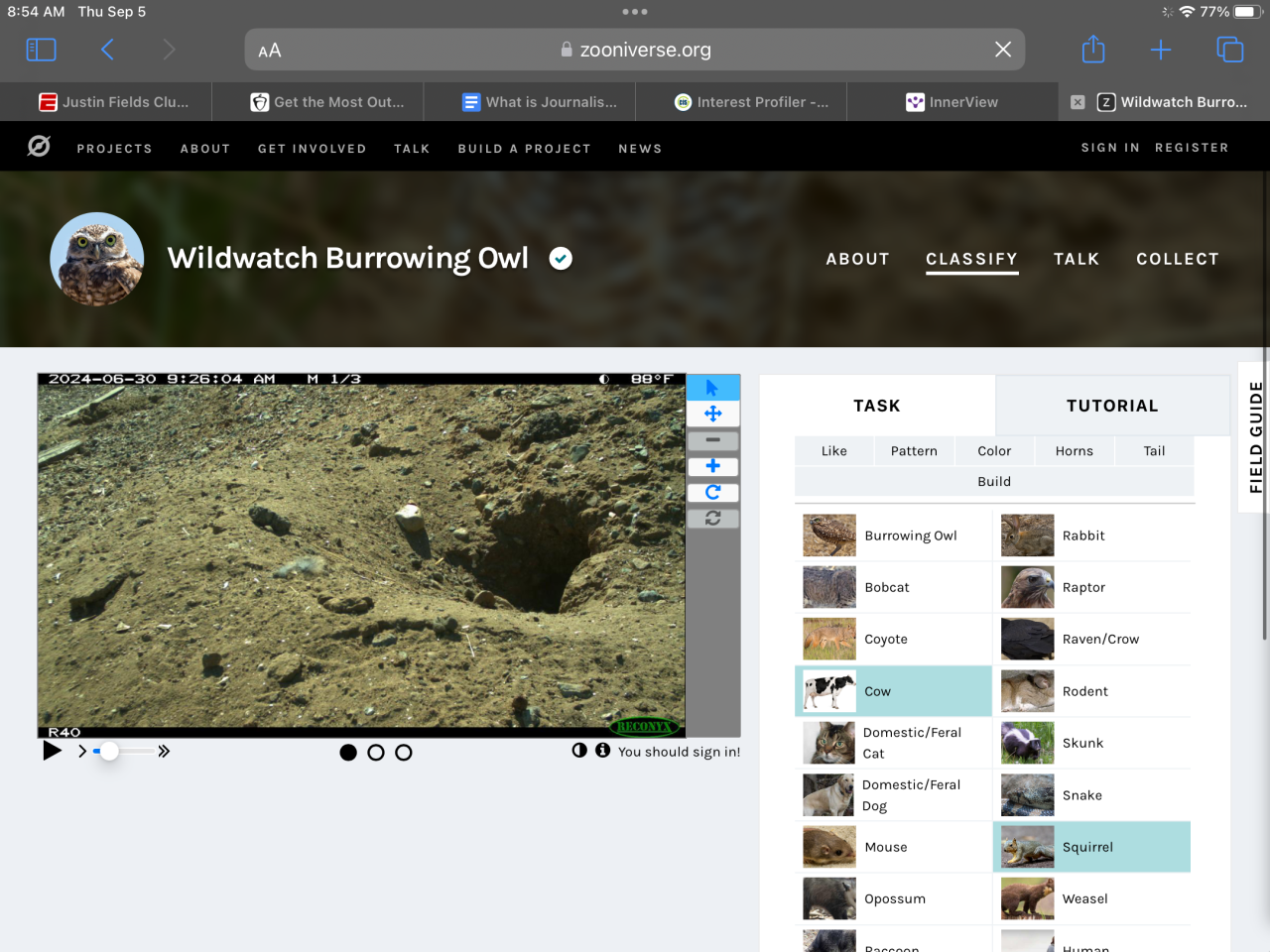The height and width of the screenshot is (952, 1270).
Task: Open the Projects menu item
Action: pos(115,149)
